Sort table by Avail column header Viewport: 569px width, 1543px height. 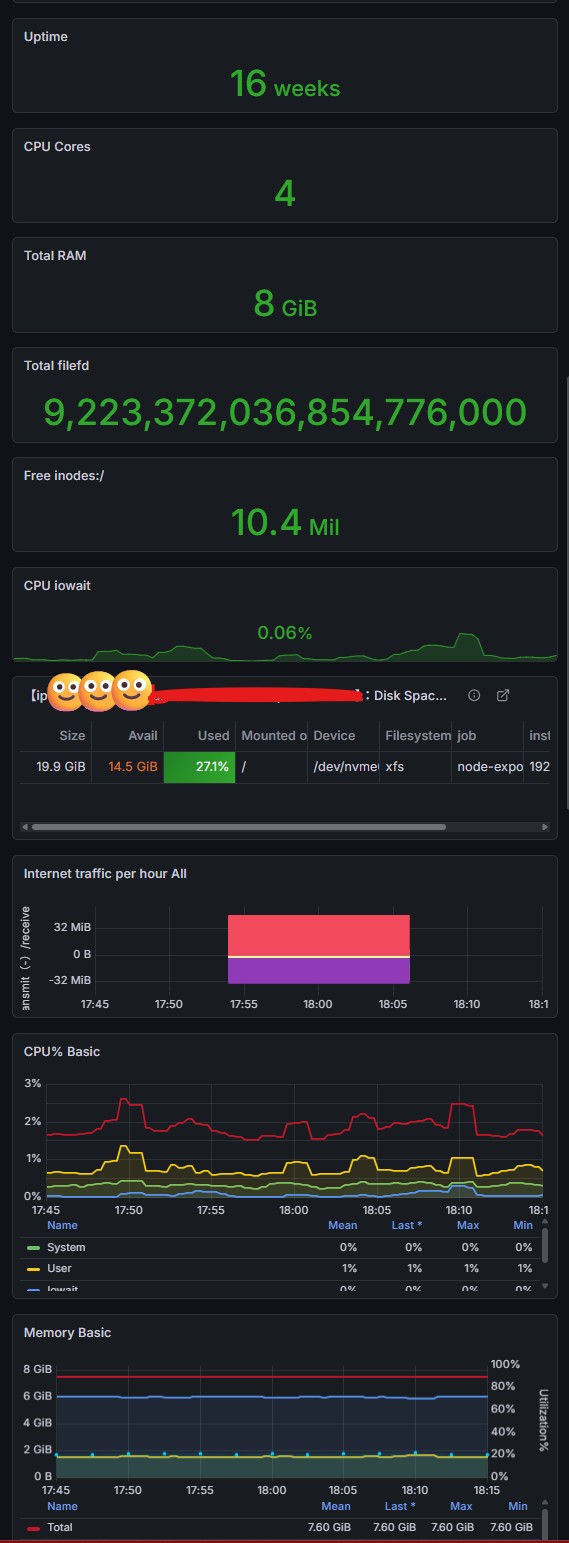click(x=143, y=735)
